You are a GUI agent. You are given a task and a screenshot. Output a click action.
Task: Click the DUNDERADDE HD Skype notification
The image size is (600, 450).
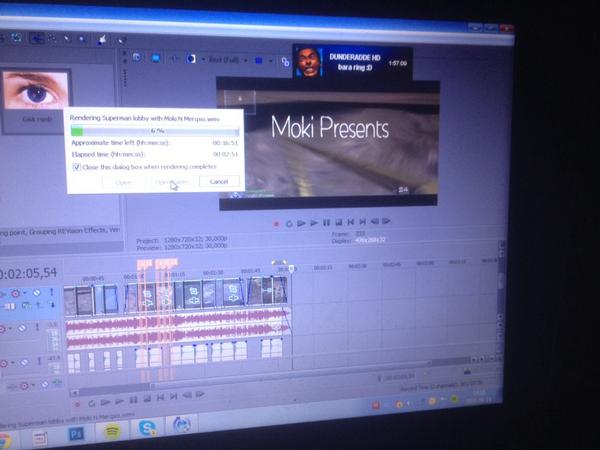click(352, 62)
